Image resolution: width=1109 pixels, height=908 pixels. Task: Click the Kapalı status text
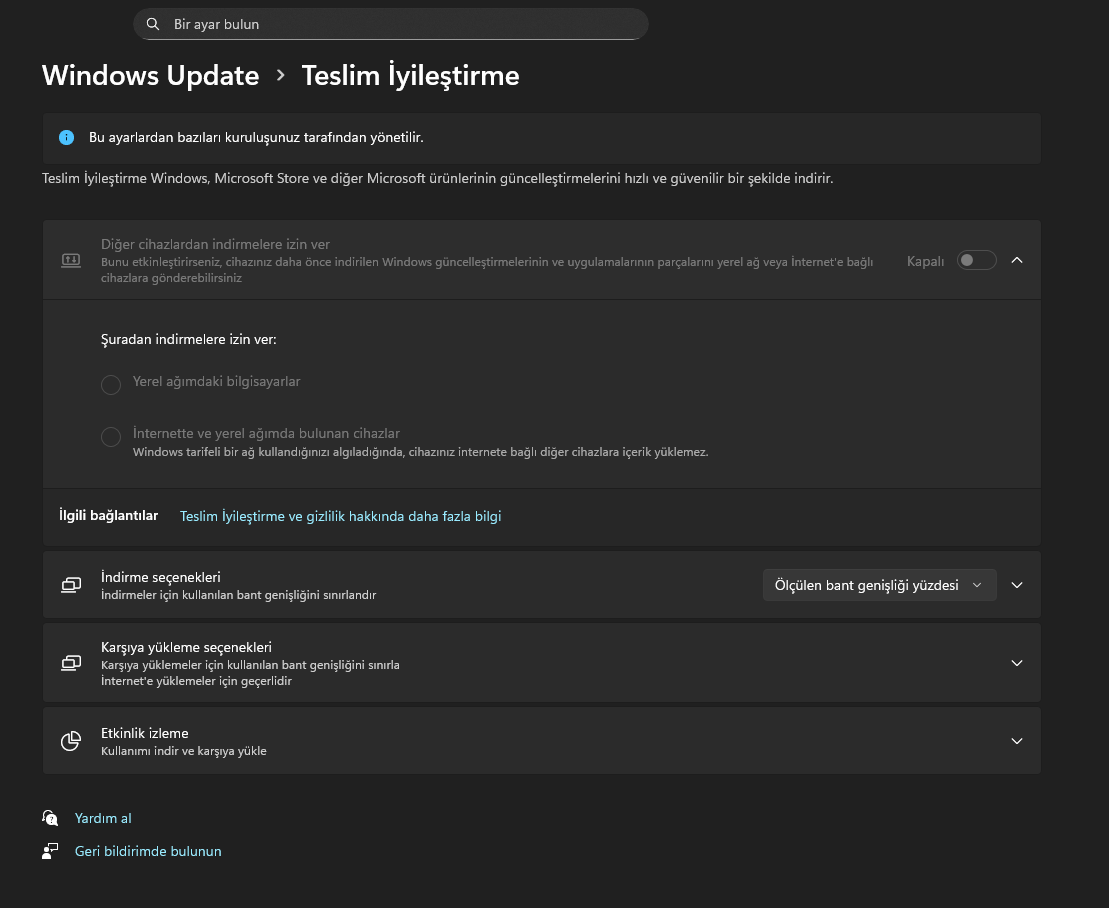pos(925,261)
